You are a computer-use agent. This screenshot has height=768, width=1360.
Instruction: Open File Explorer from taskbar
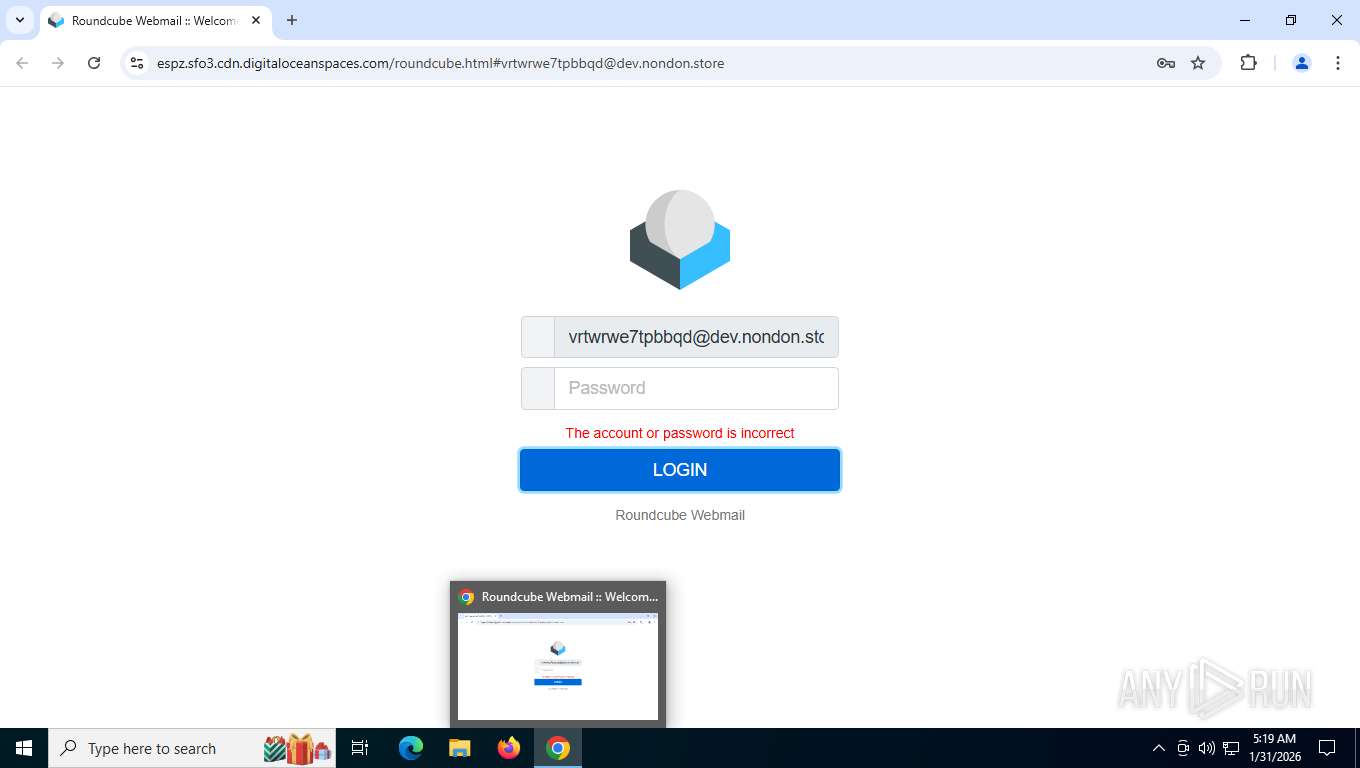point(459,748)
